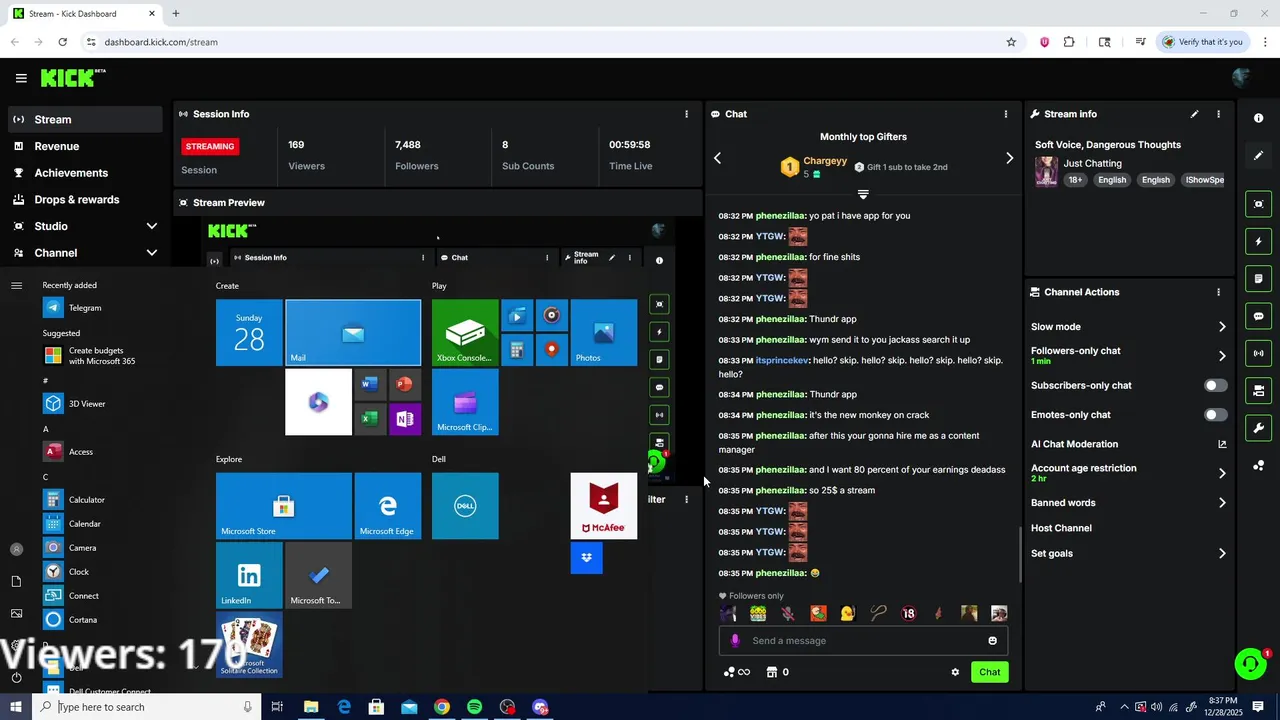Click the chat bubble icon in right rail
Screen dimensions: 1280x720
[1258, 316]
